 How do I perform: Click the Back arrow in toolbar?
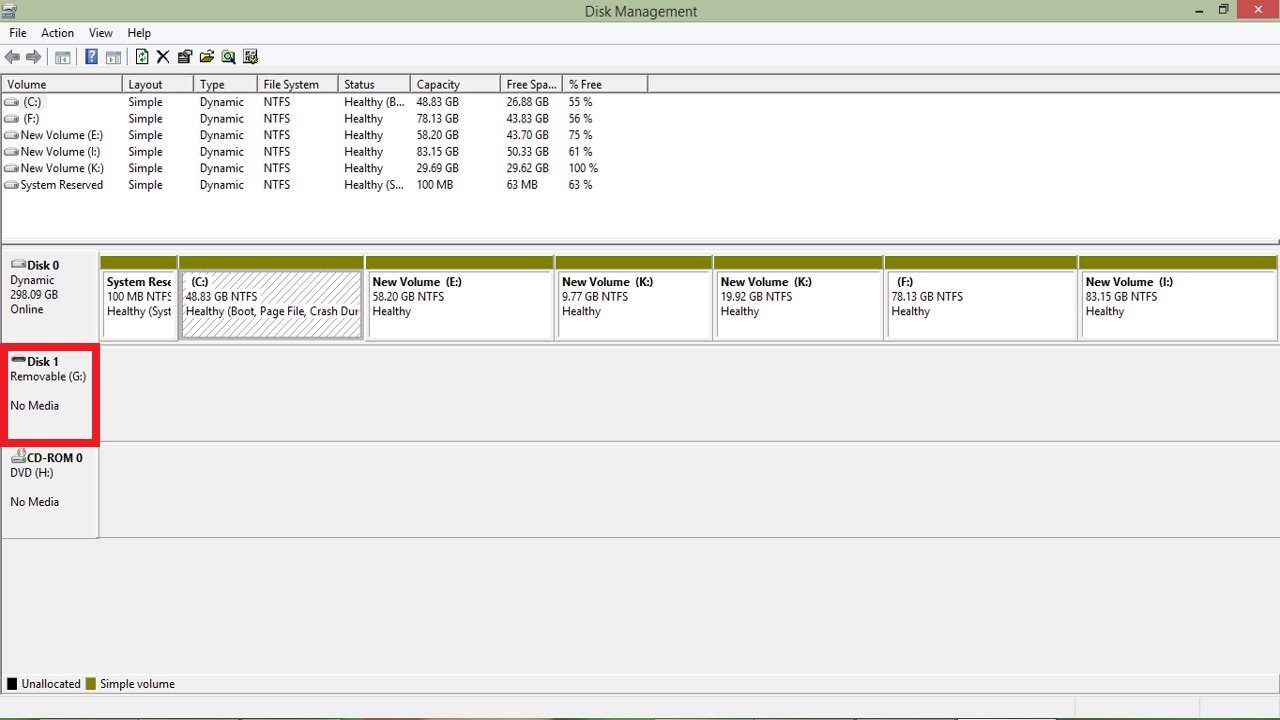coord(13,57)
